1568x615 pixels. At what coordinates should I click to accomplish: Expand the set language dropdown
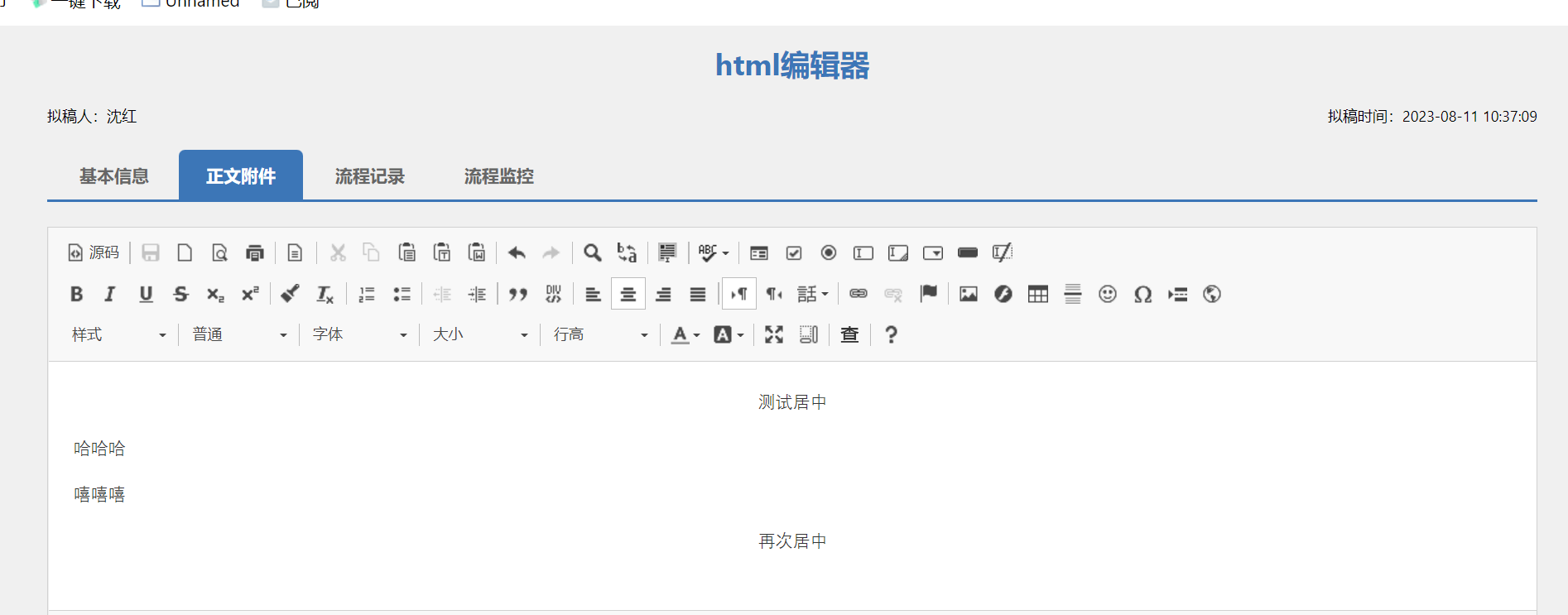click(812, 294)
